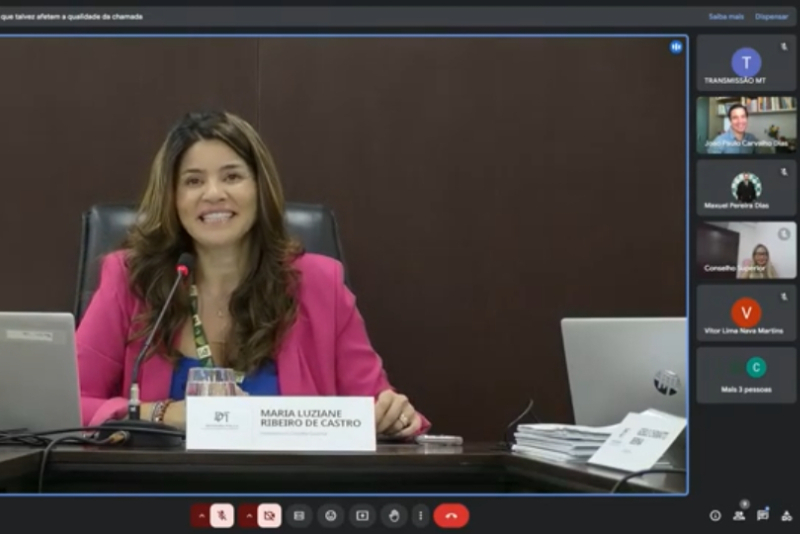
Task: Select the Conselho Superior video tile
Action: (x=746, y=250)
